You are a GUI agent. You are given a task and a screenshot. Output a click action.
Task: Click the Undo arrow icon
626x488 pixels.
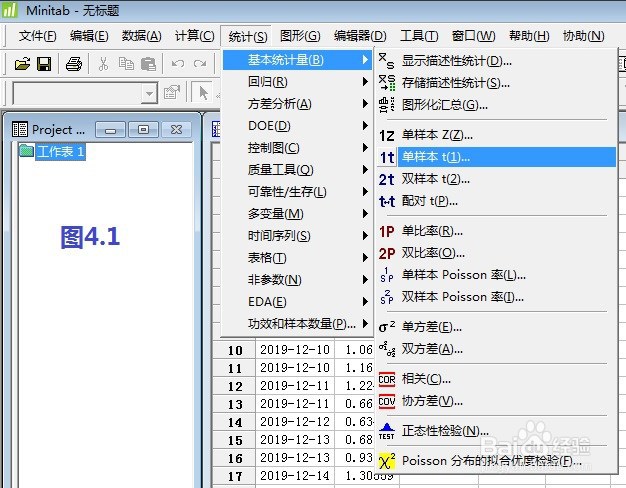pos(178,63)
